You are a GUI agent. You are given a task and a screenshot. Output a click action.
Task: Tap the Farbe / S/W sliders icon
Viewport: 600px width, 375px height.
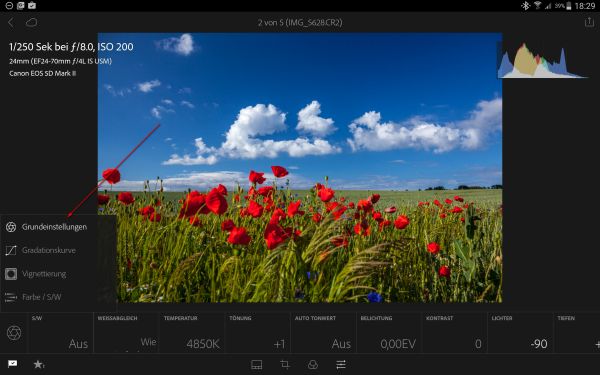click(x=11, y=297)
